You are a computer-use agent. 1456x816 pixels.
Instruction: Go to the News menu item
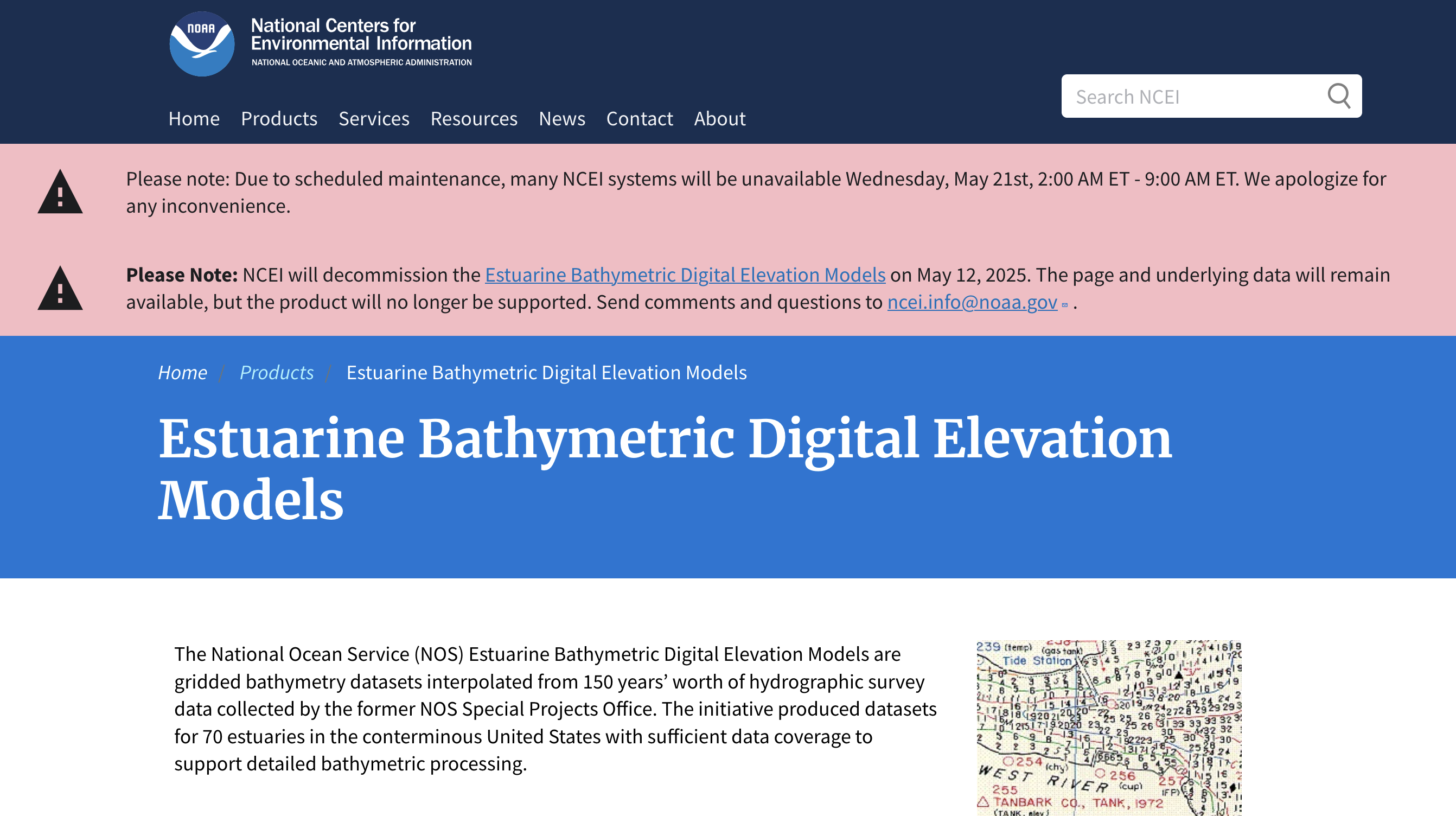coord(562,118)
